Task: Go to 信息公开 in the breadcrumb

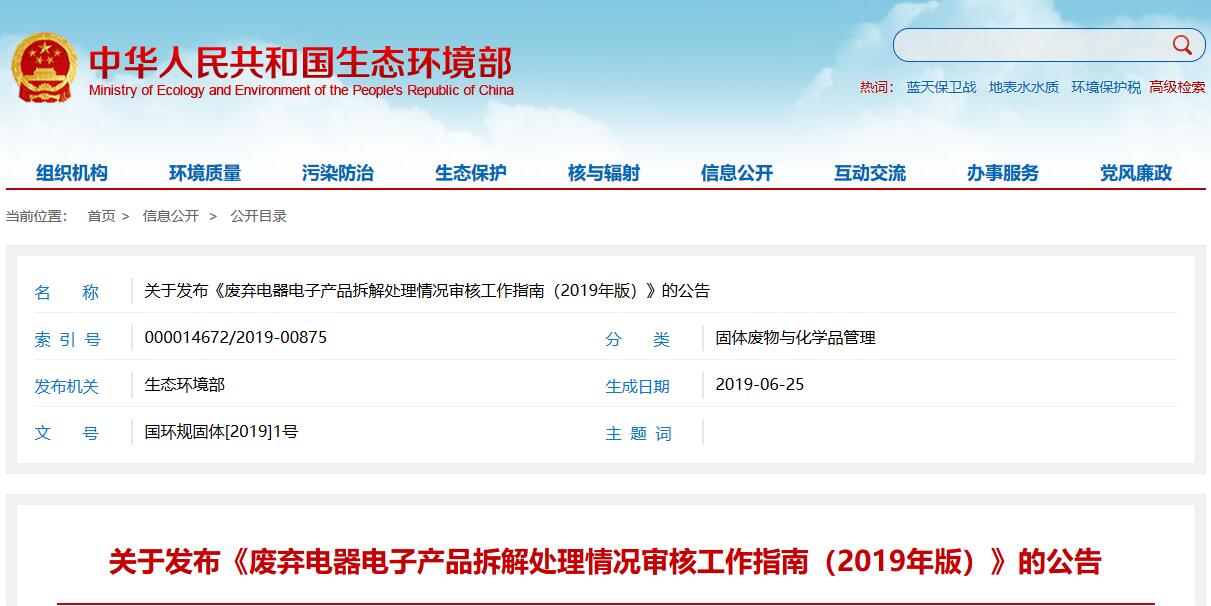Action: [x=170, y=216]
